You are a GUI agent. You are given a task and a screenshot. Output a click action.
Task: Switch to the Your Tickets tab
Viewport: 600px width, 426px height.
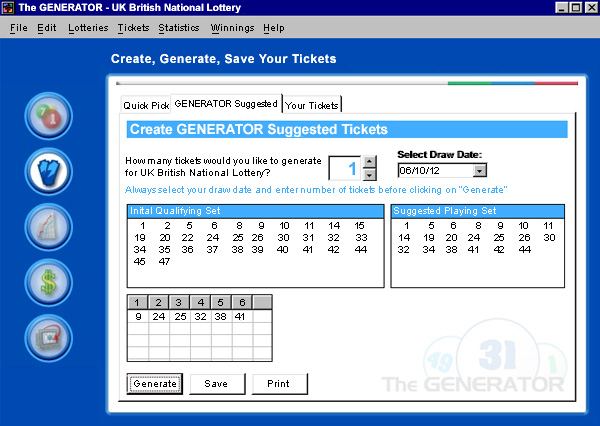[312, 105]
